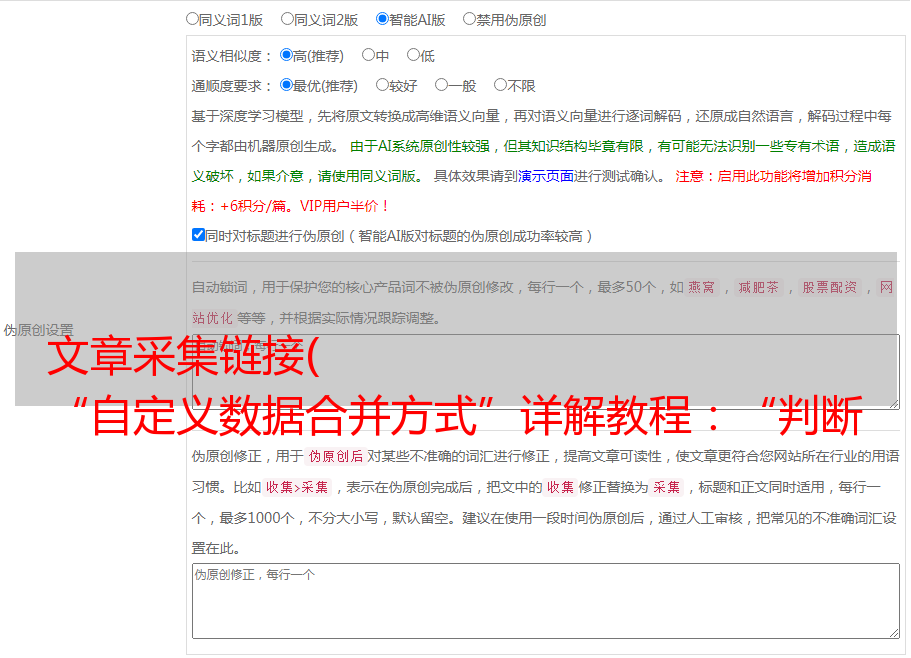Select the 同义词1版 radio option
The image size is (911, 658).
pyautogui.click(x=192, y=18)
